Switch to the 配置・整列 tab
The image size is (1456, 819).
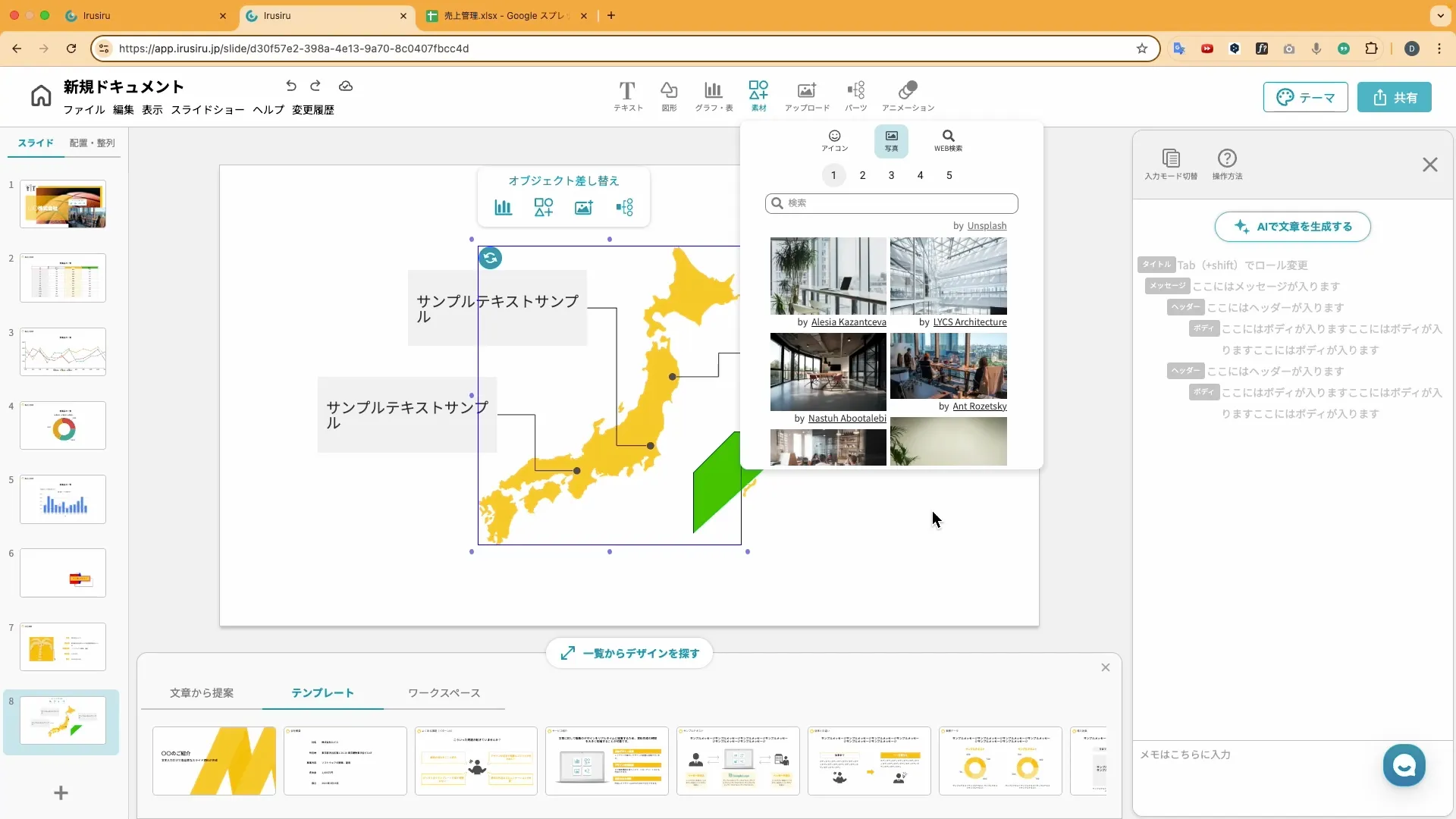92,143
